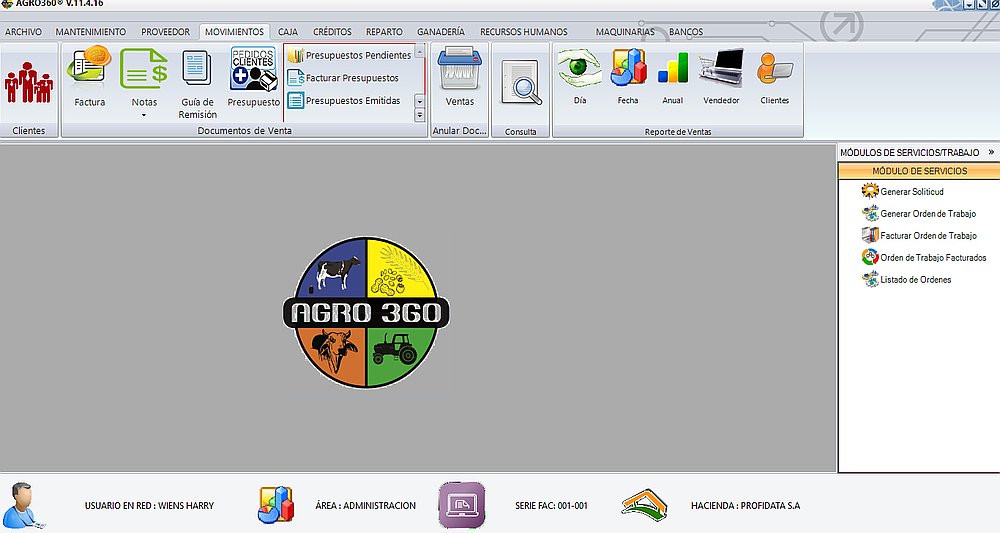The height and width of the screenshot is (533, 1000).
Task: Click HACIENDA : PROFIDATA S.A text
Action: (x=746, y=506)
